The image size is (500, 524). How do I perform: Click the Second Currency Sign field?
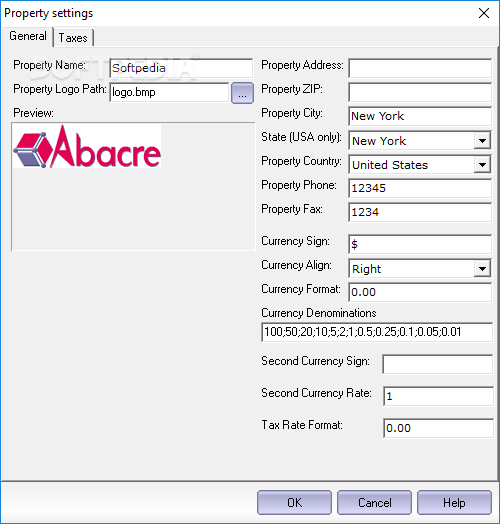point(438,364)
